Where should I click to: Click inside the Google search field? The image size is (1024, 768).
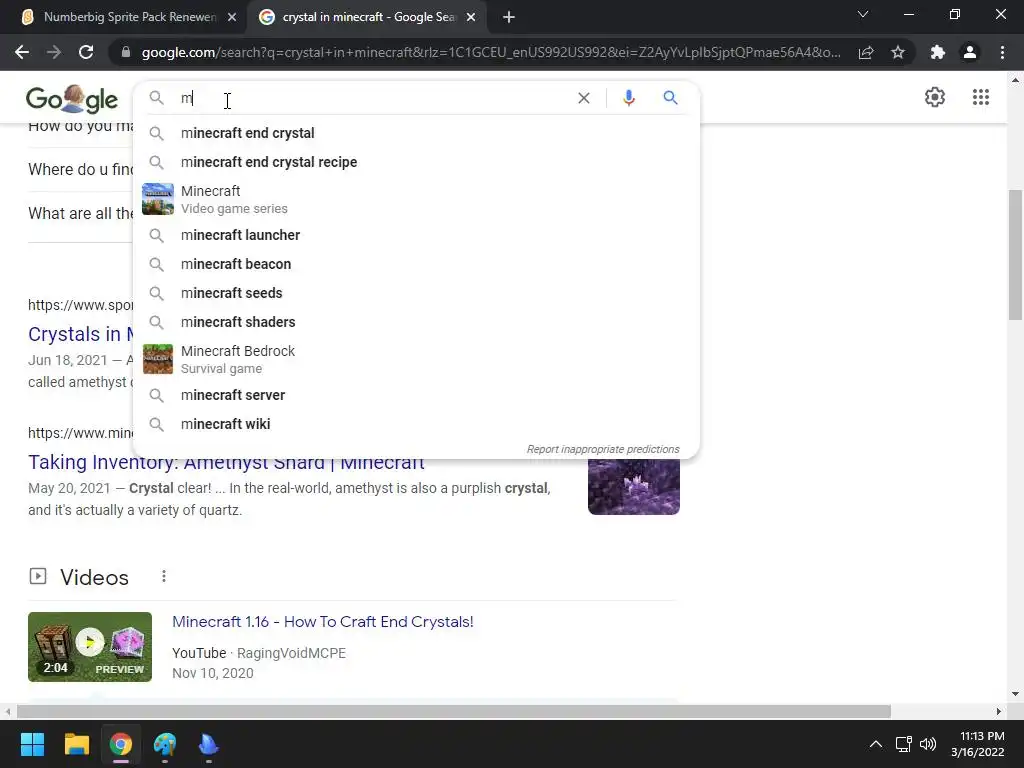(x=372, y=98)
